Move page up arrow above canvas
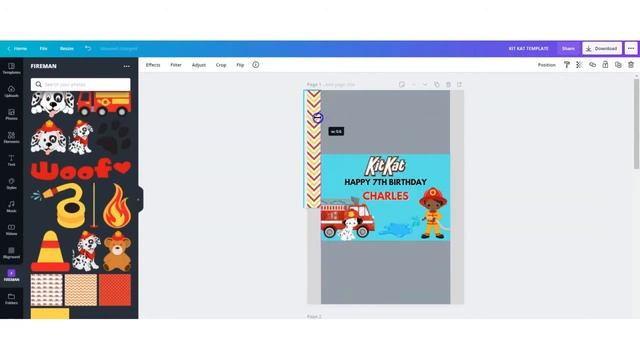The height and width of the screenshot is (360, 640). (413, 84)
